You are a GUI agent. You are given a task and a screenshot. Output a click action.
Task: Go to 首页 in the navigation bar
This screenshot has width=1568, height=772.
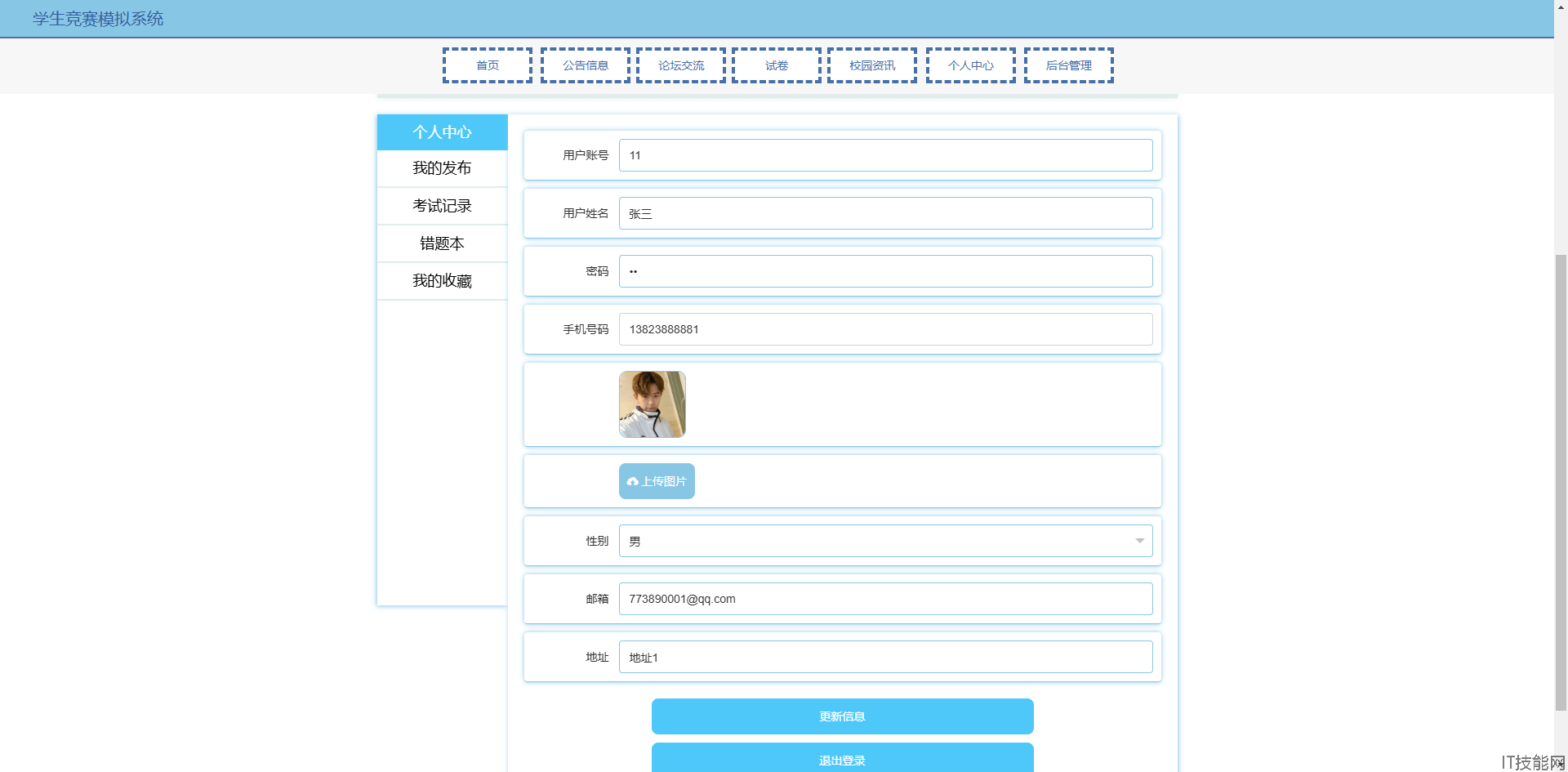[x=488, y=65]
